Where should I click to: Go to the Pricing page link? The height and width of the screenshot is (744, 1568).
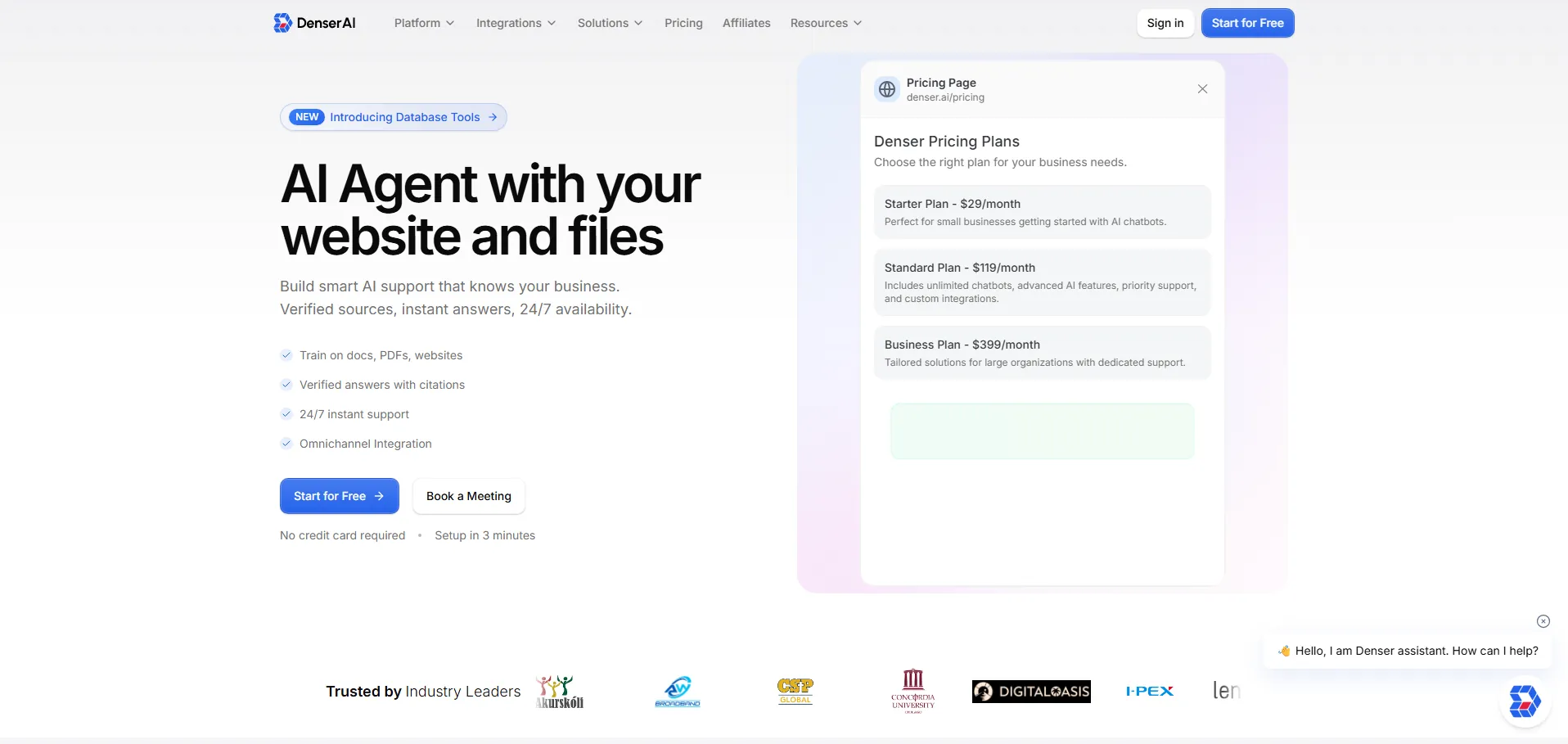683,23
